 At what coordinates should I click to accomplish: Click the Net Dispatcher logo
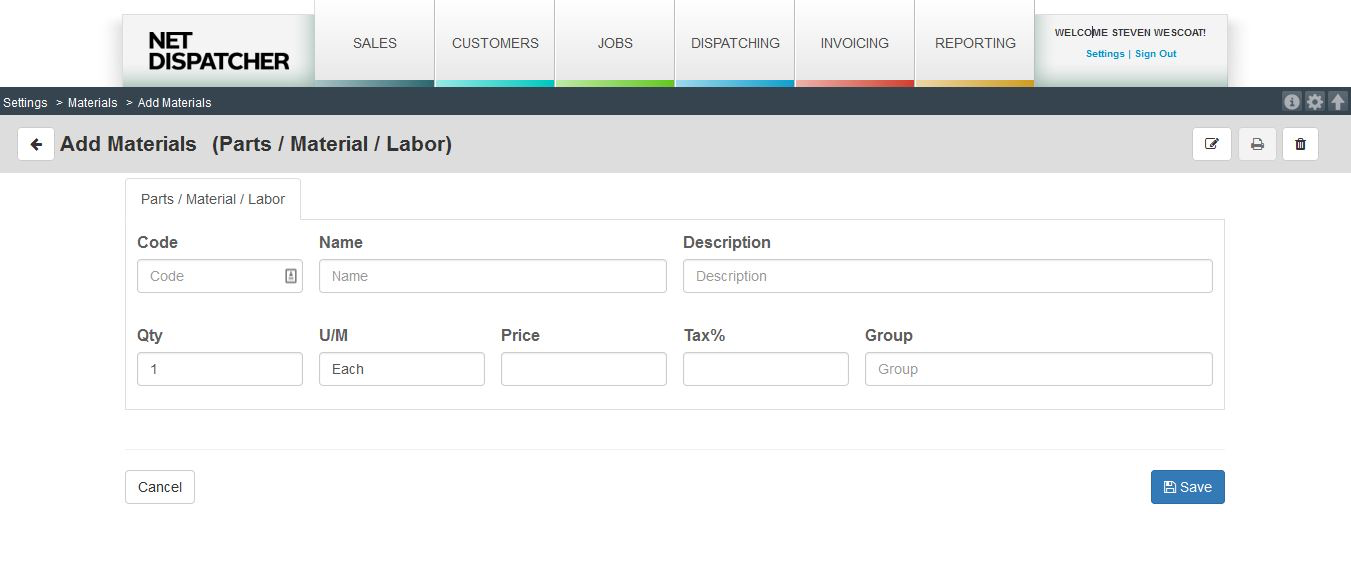pos(218,51)
